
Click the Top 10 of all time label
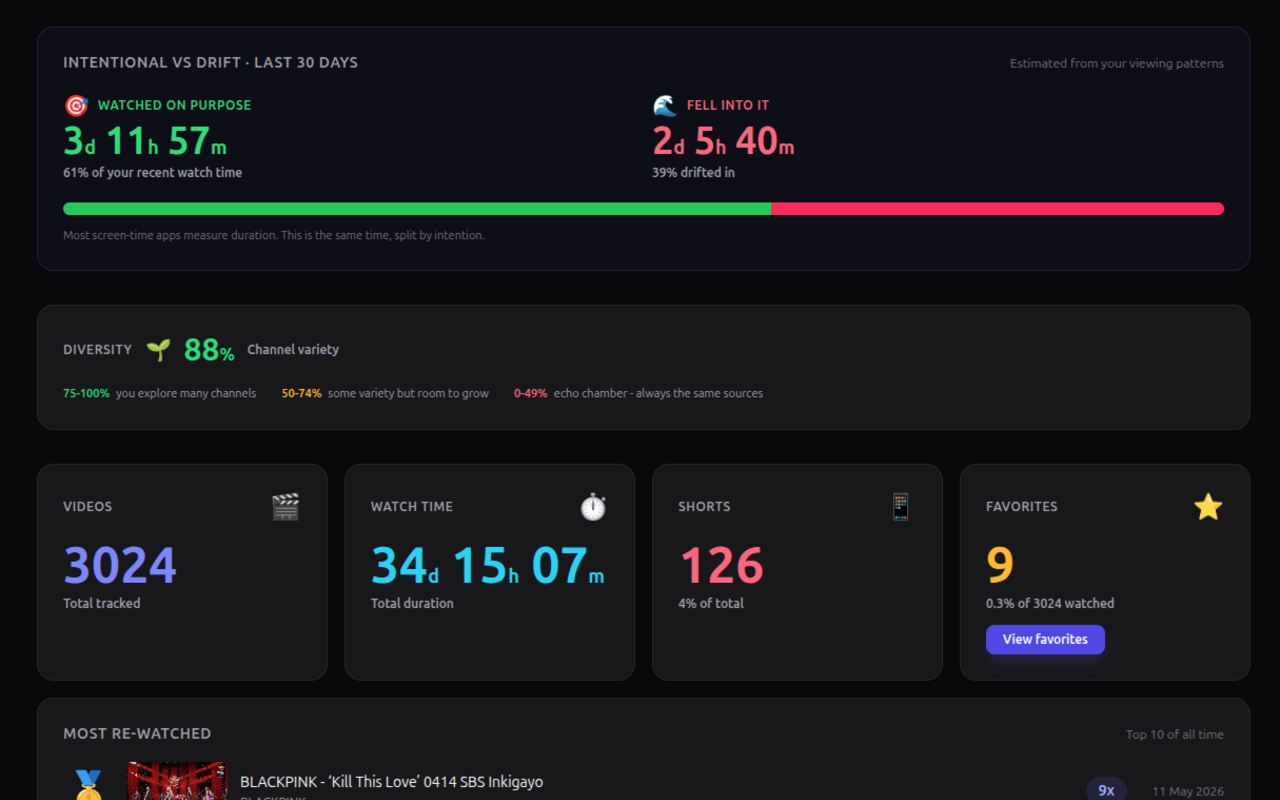coord(1174,735)
